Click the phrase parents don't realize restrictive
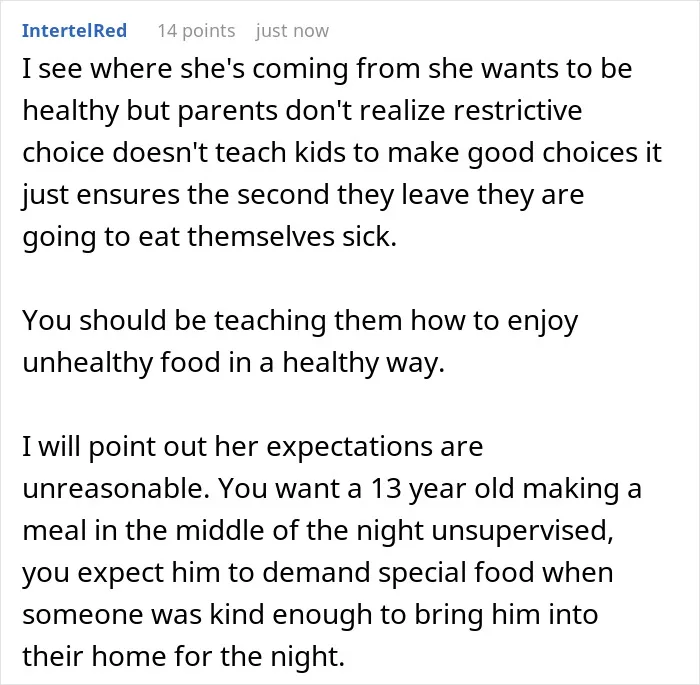 (380, 111)
